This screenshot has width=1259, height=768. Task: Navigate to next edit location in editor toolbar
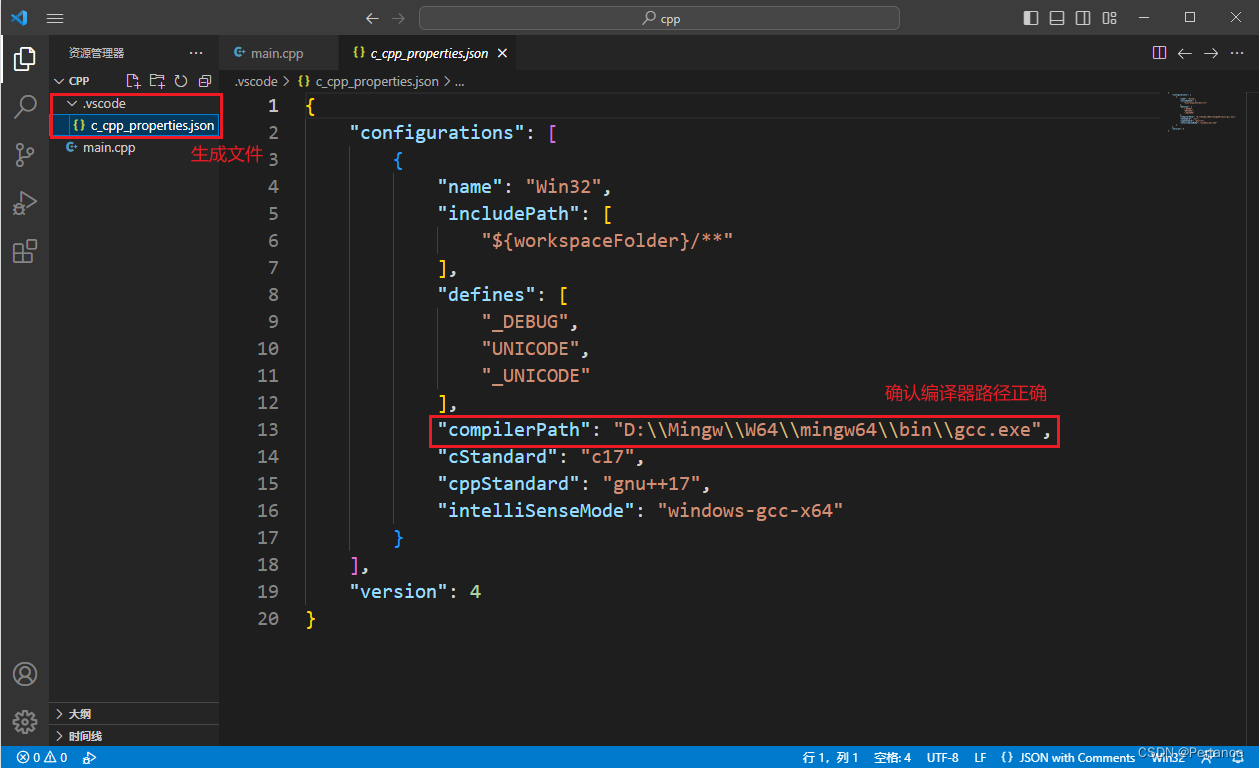1211,53
